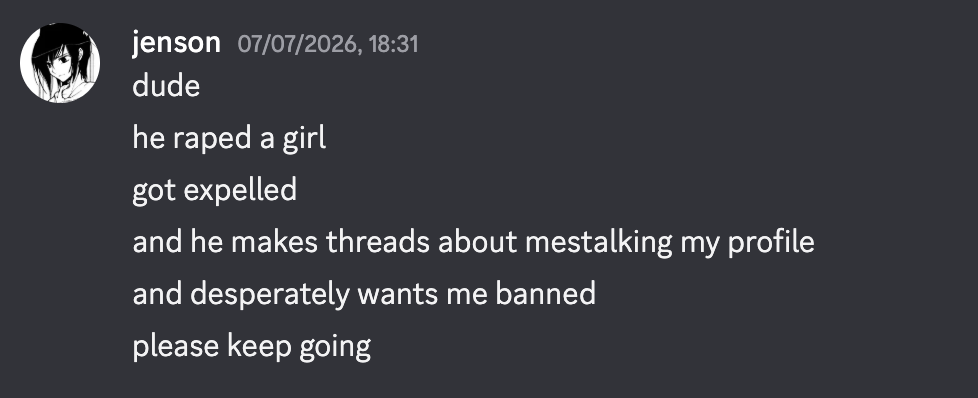Click the second message line below "dude"

(215, 190)
